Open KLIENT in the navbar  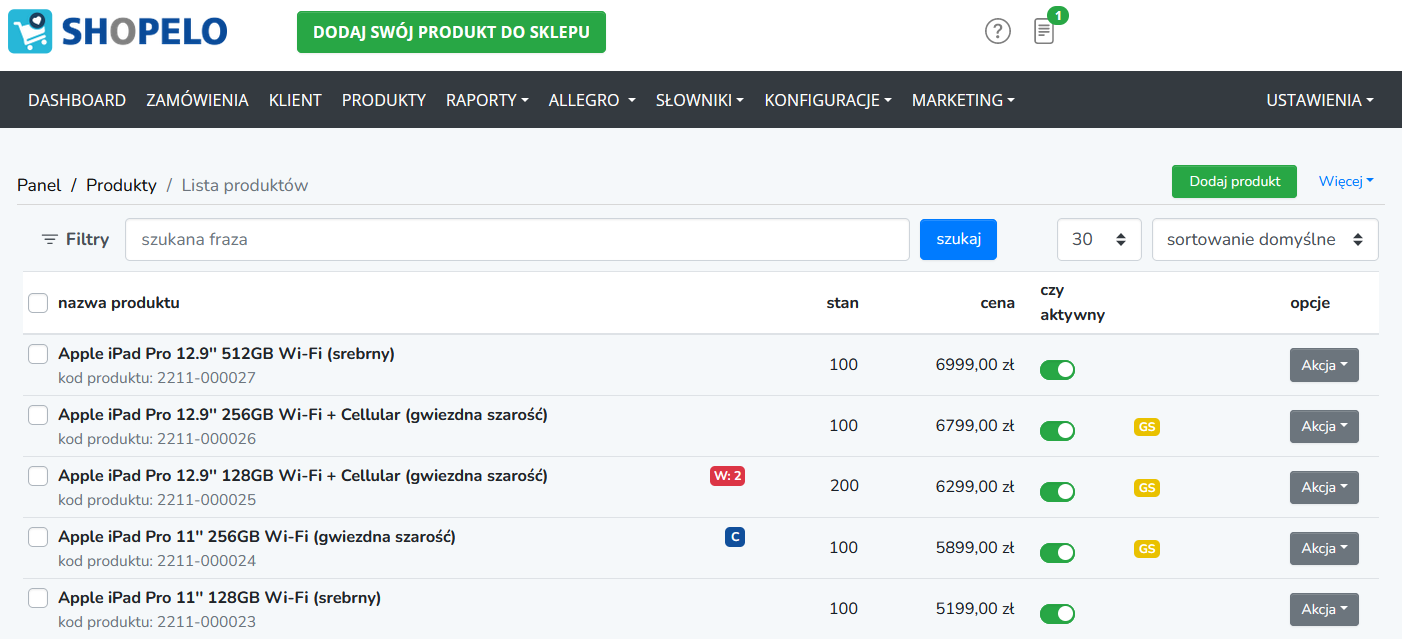pos(295,100)
